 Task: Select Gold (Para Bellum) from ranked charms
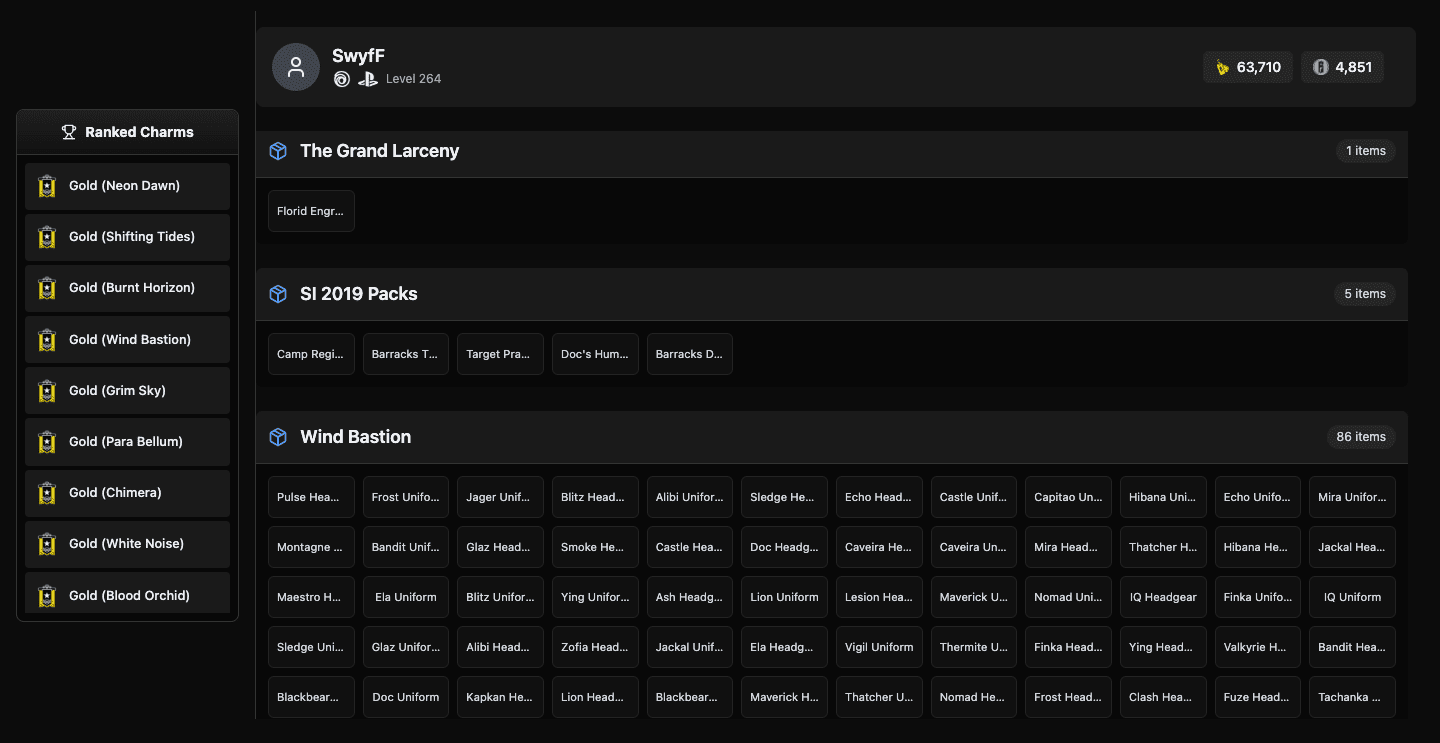pyautogui.click(x=125, y=442)
